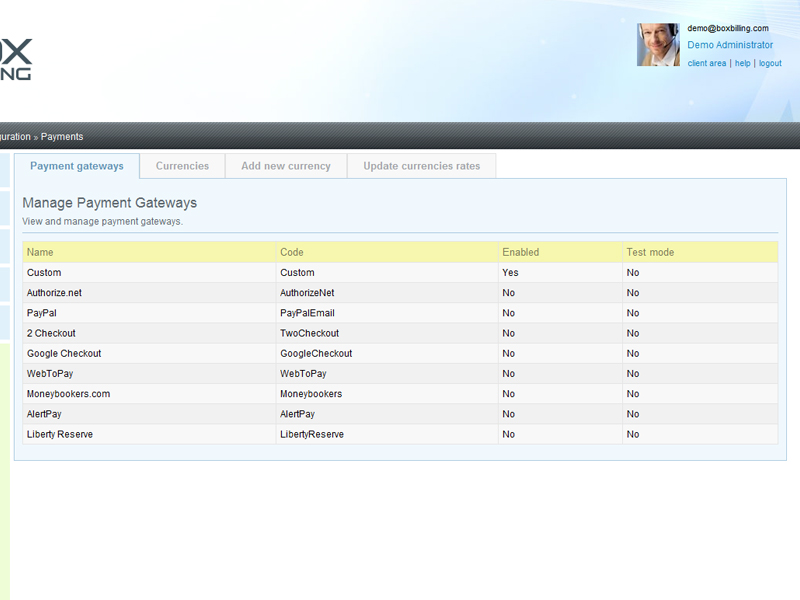Select the Update currencies rates tab
The height and width of the screenshot is (600, 800).
pyautogui.click(x=421, y=166)
